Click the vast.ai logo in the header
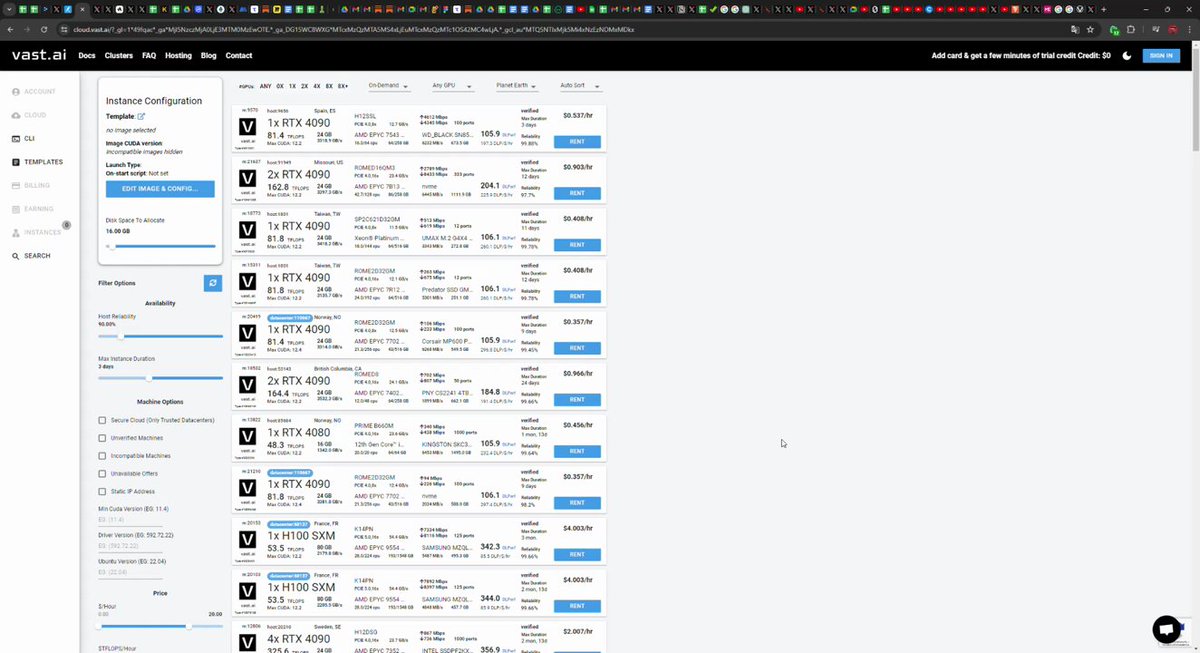 [38, 55]
